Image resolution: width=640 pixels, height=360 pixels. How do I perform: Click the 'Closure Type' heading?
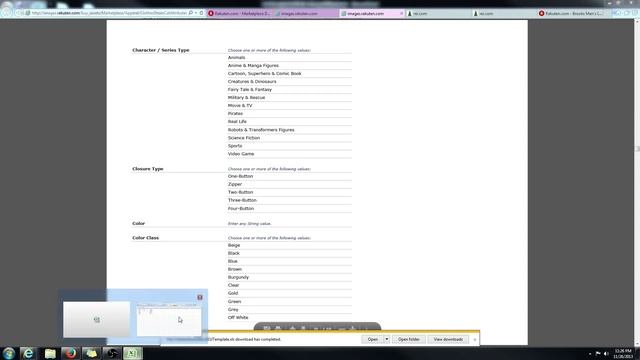pos(148,169)
